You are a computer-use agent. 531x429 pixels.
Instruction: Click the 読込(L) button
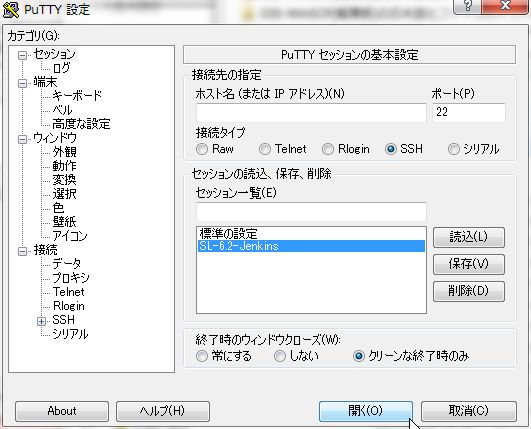[x=469, y=237]
